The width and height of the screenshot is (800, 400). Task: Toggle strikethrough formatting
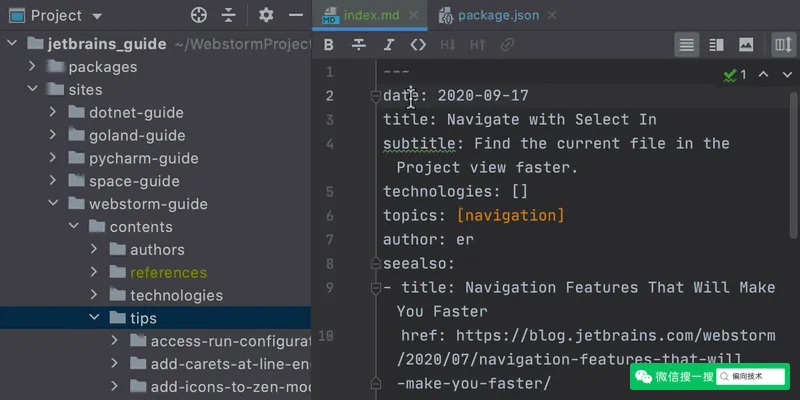tap(359, 45)
